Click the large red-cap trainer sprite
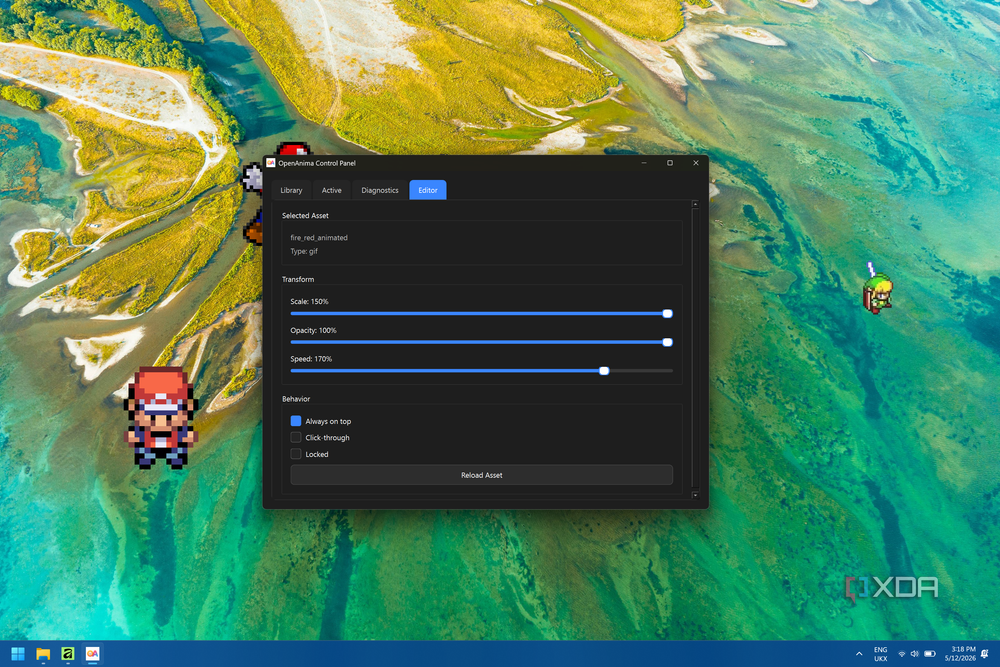Screen dimensions: 1000x667 [161, 418]
